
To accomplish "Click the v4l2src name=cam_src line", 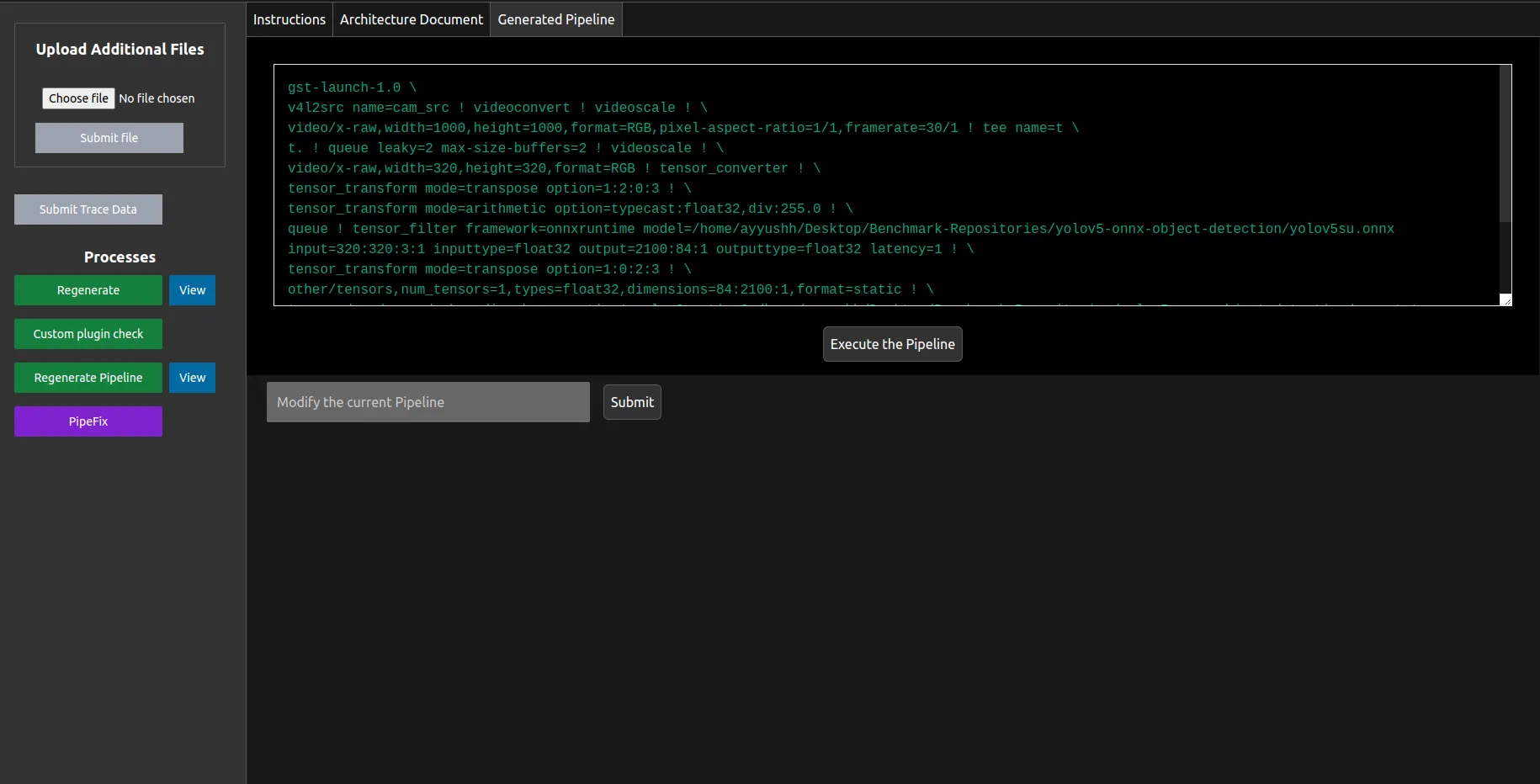I will (497, 108).
